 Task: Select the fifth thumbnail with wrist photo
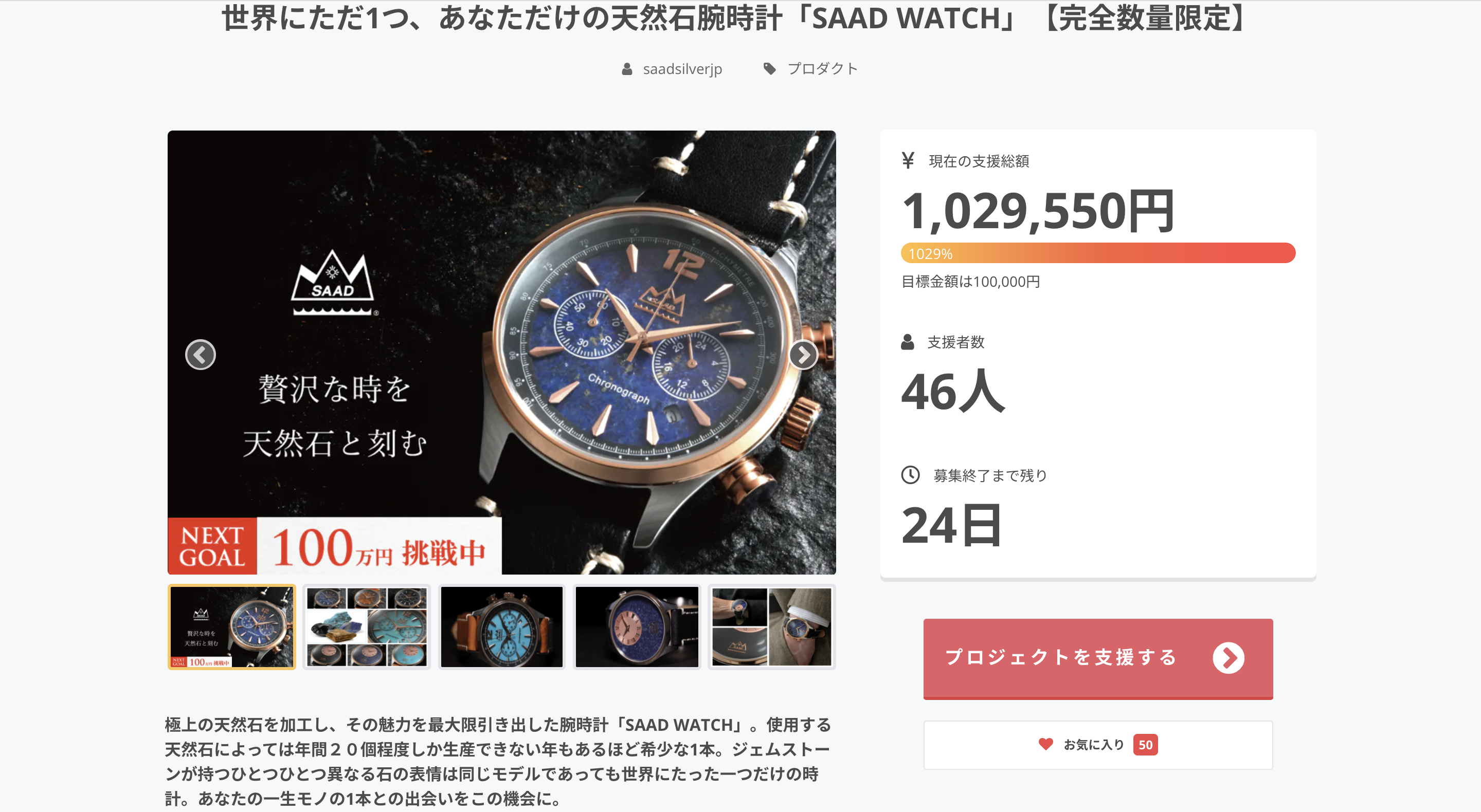click(771, 627)
